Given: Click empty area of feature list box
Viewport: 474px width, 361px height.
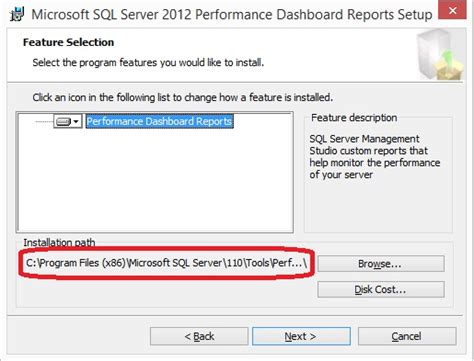Looking at the screenshot, I should pos(155,180).
